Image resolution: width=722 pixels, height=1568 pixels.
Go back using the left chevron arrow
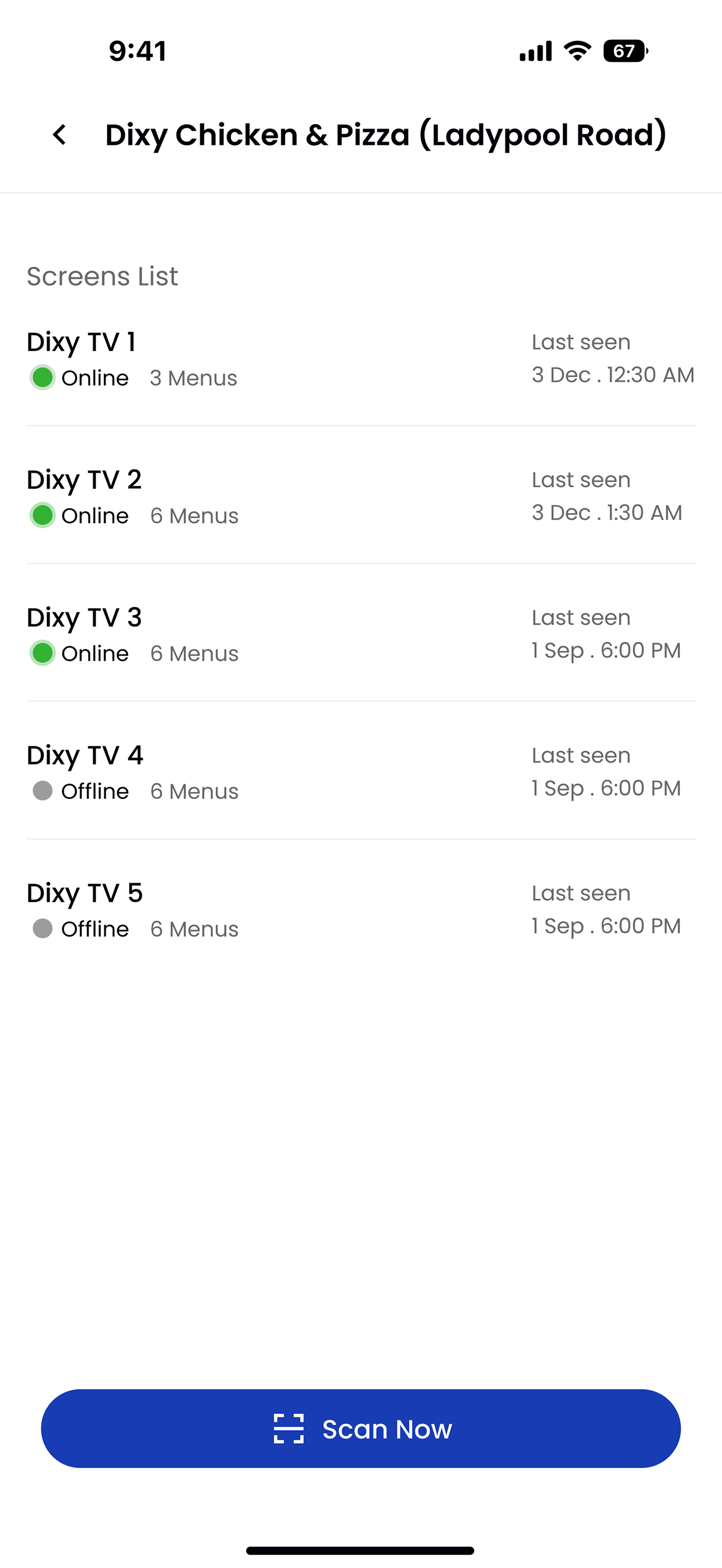pyautogui.click(x=59, y=134)
